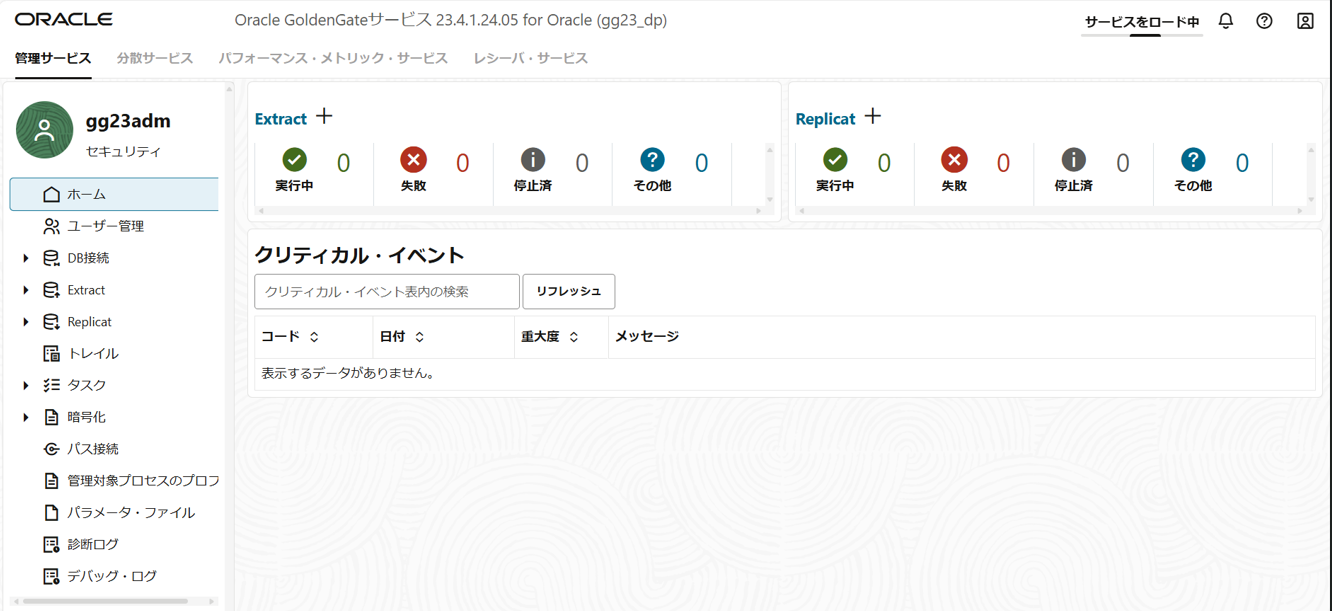Click Extract other blue question icon
Viewport: 1332px width, 611px height.
(x=652, y=160)
